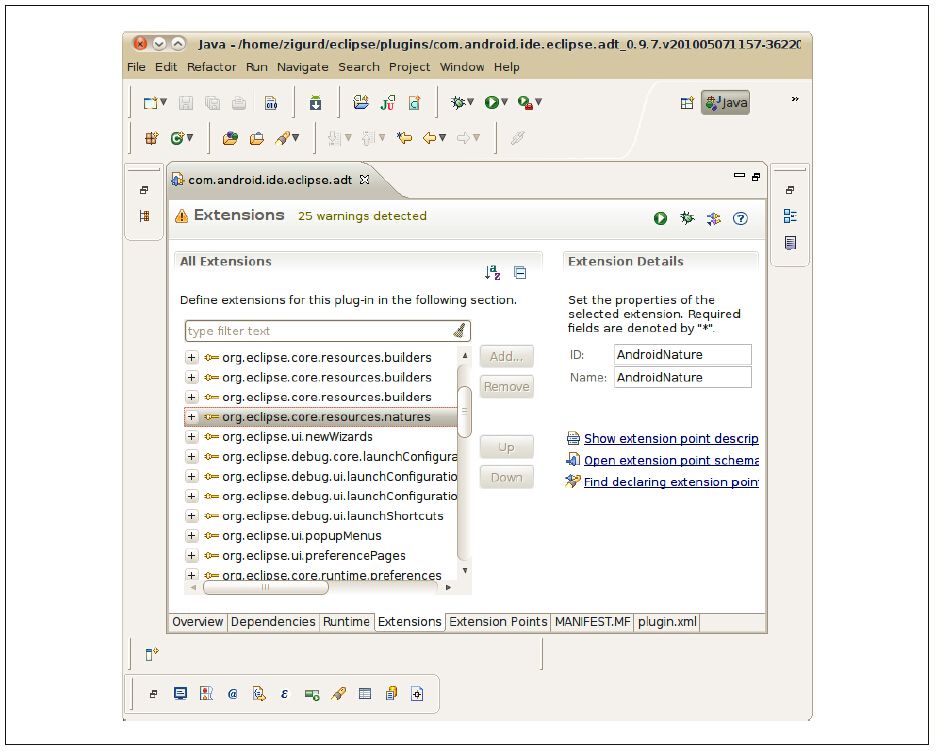
Task: Click the debug bug icon in Extensions header
Action: pyautogui.click(x=687, y=218)
